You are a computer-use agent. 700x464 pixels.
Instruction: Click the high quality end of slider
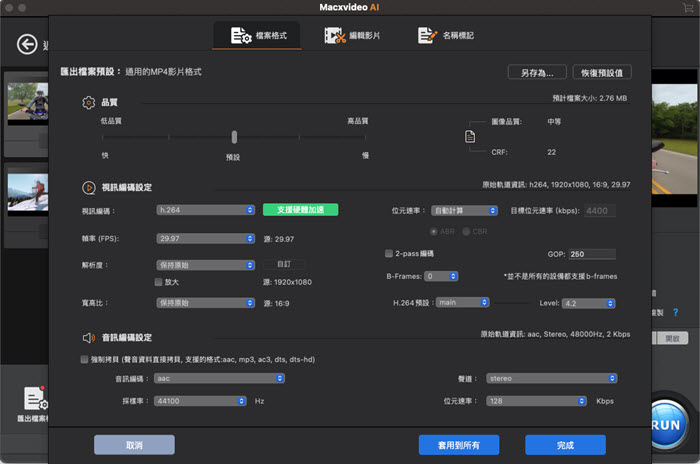pos(365,137)
